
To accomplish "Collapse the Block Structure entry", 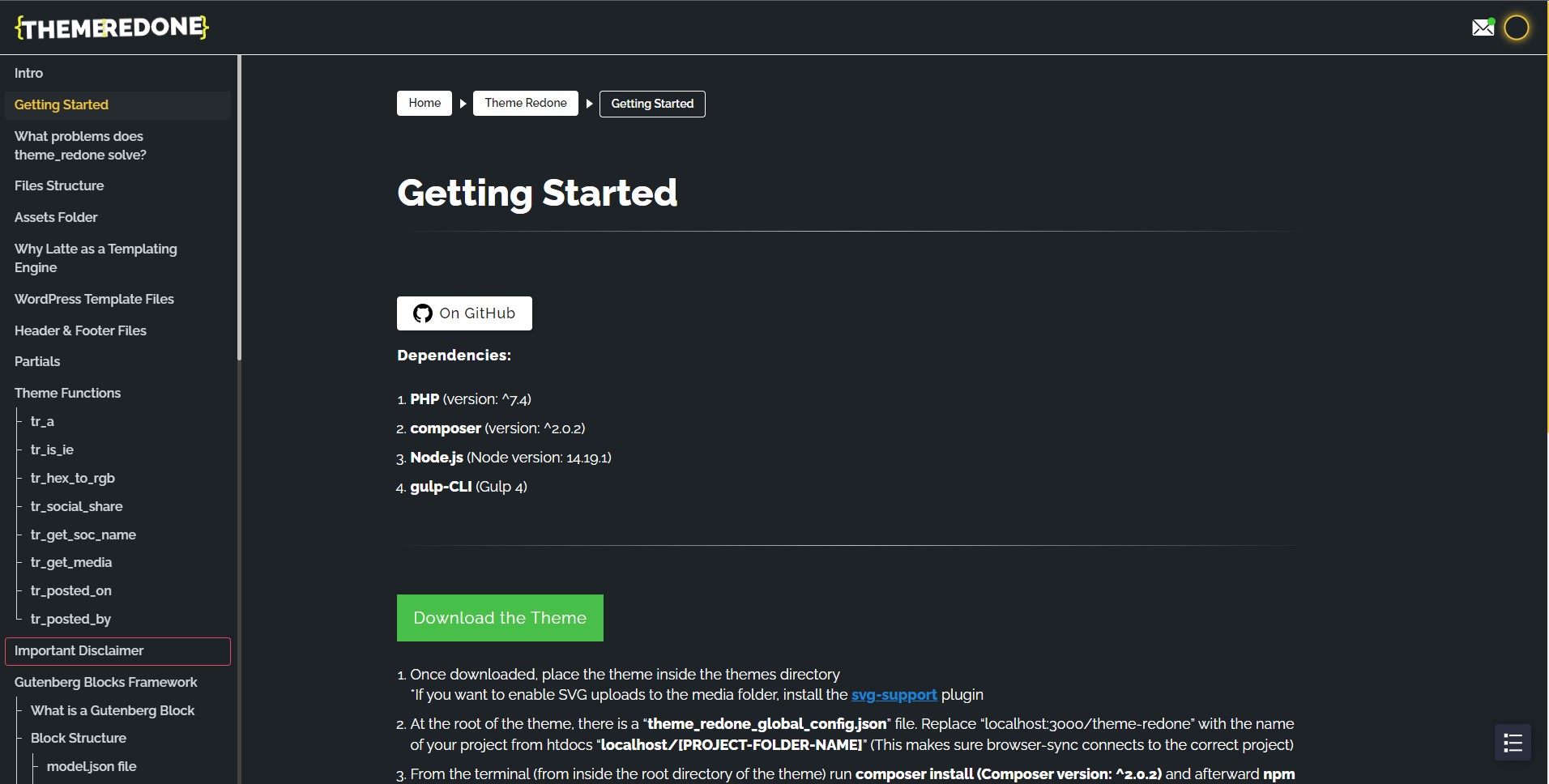I will pos(79,738).
